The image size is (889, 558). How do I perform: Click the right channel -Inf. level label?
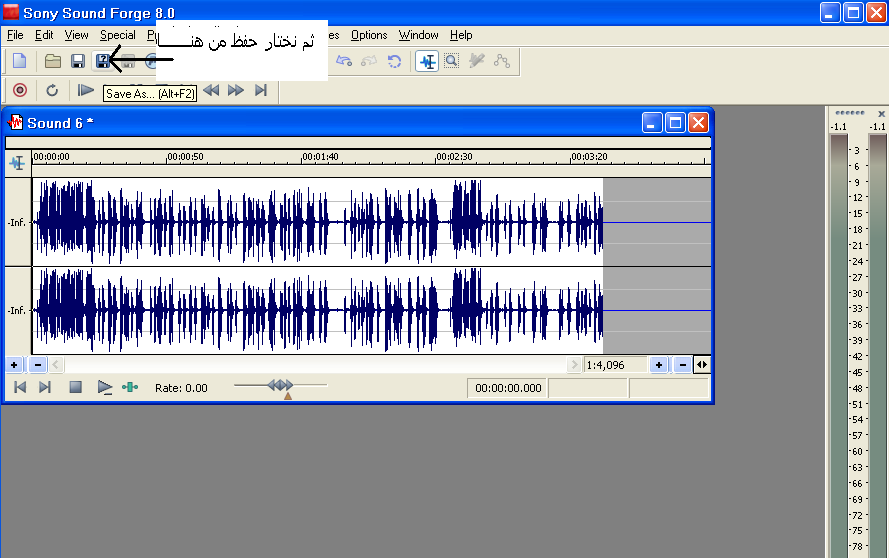(18, 310)
